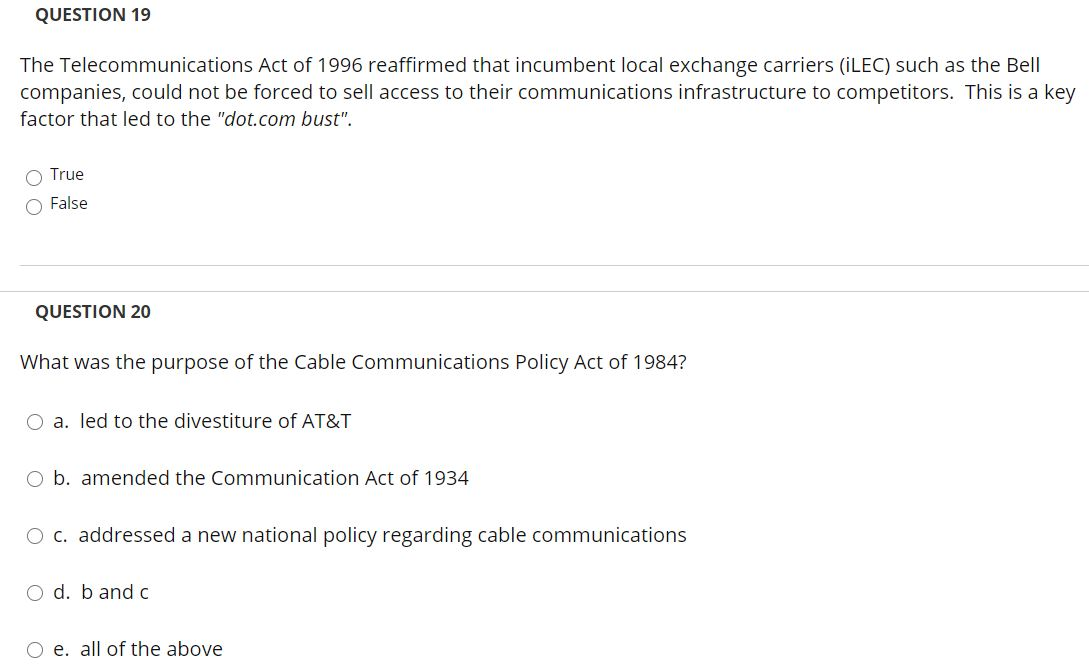Click the radio button beside option d
1089x668 pixels.
tap(34, 592)
